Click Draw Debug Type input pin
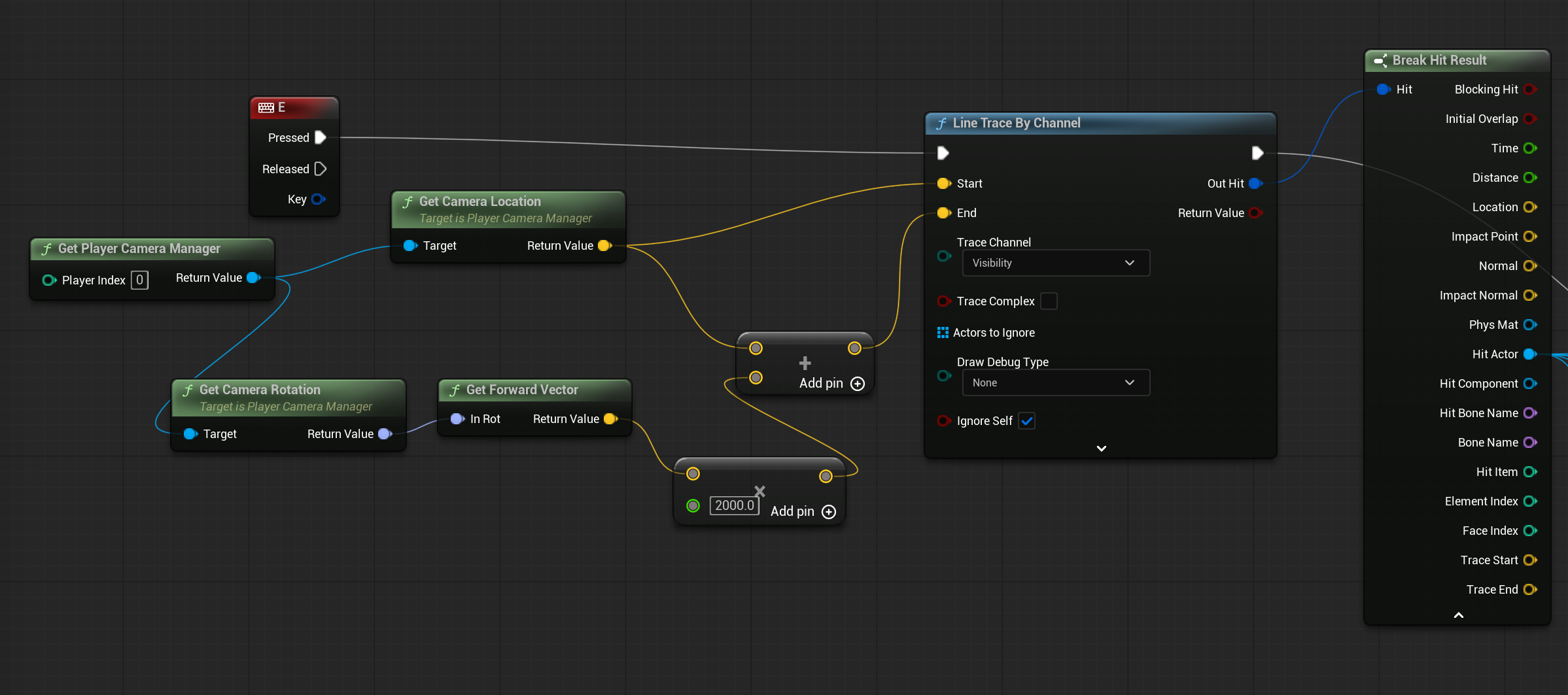Screen dimensions: 1568x695 click(944, 375)
